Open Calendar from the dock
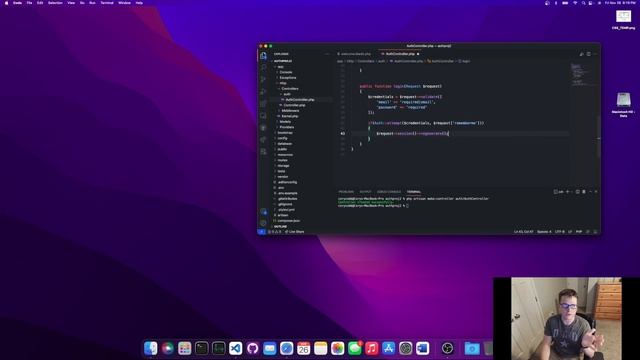This screenshot has width=640, height=360. click(x=304, y=348)
